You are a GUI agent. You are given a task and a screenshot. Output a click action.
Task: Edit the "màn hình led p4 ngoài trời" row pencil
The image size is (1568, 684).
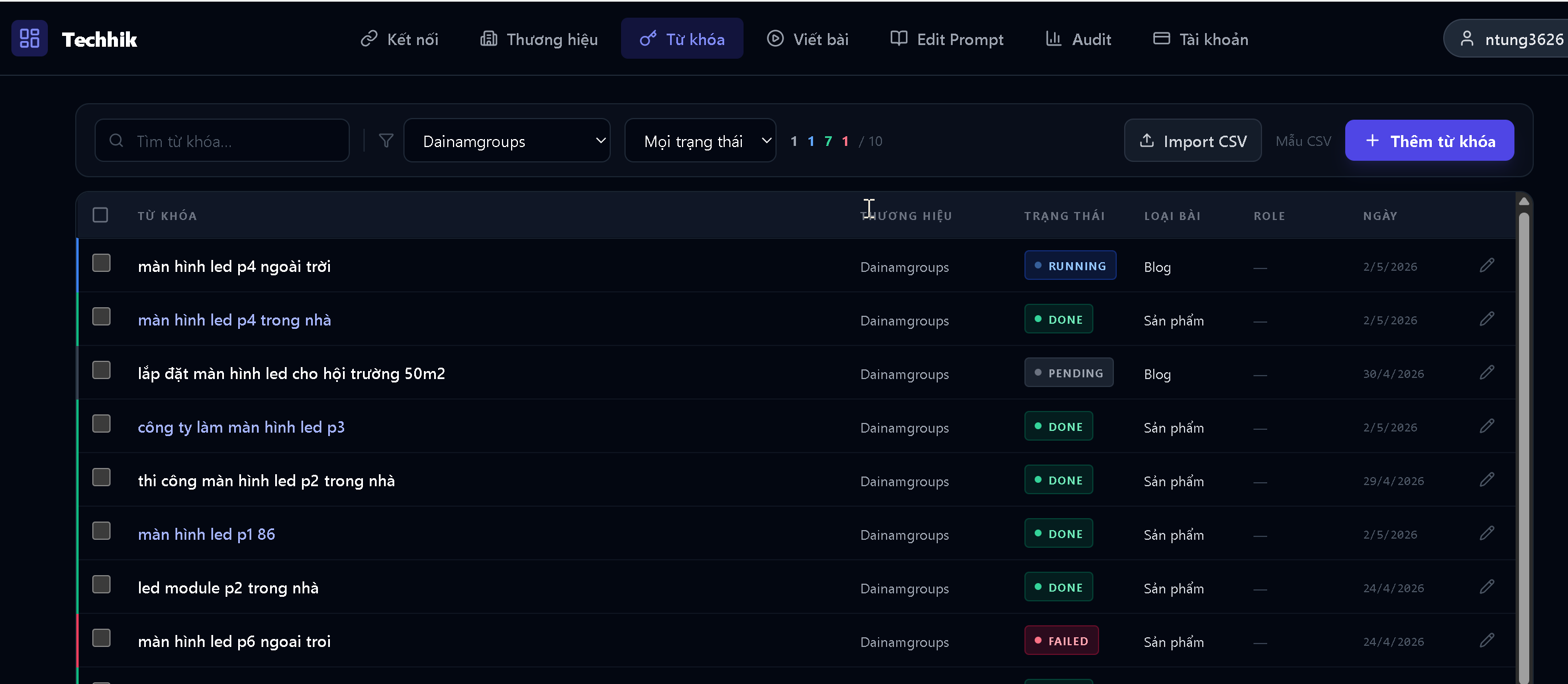click(1487, 266)
